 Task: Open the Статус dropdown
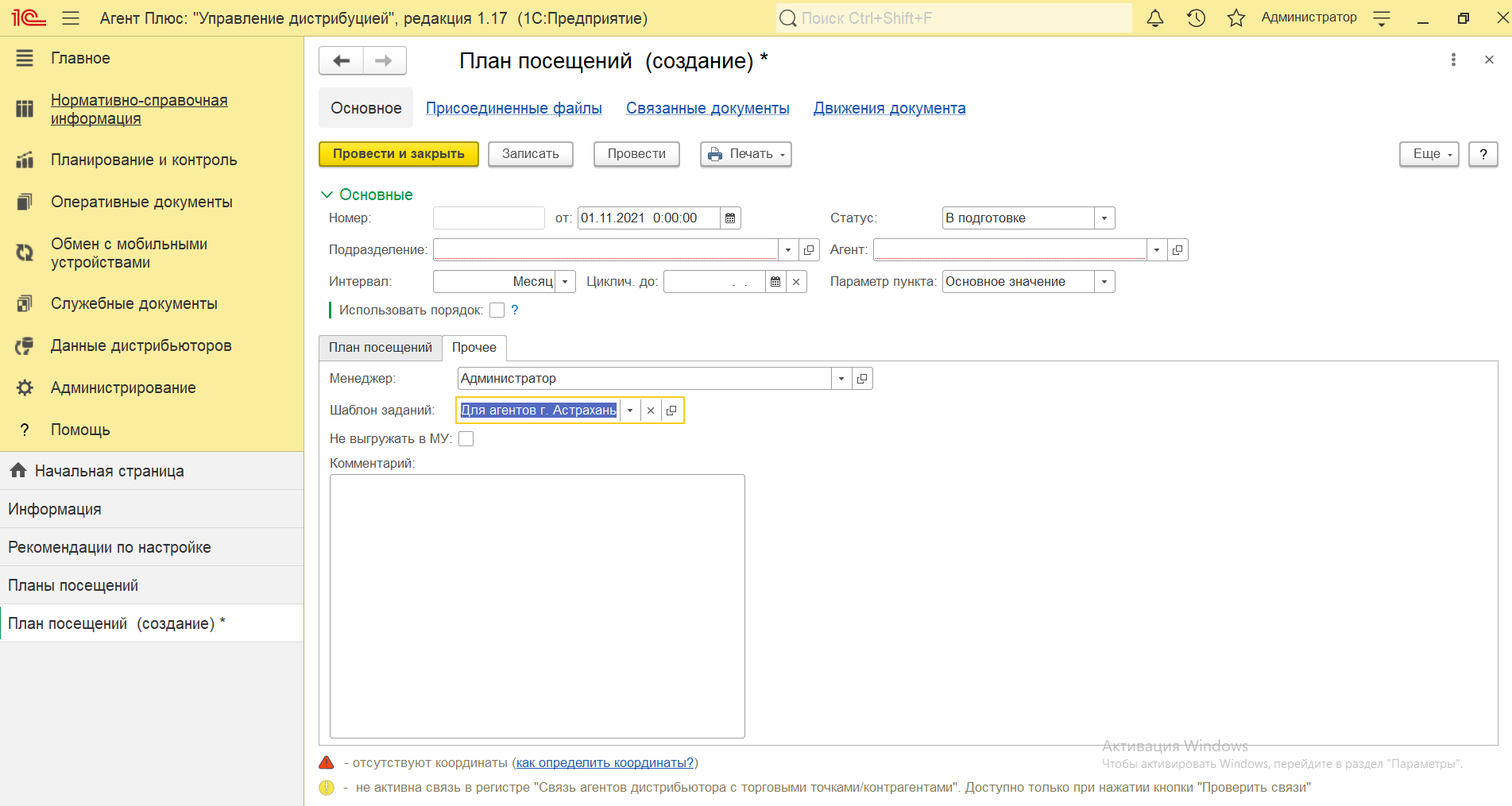coord(1104,218)
